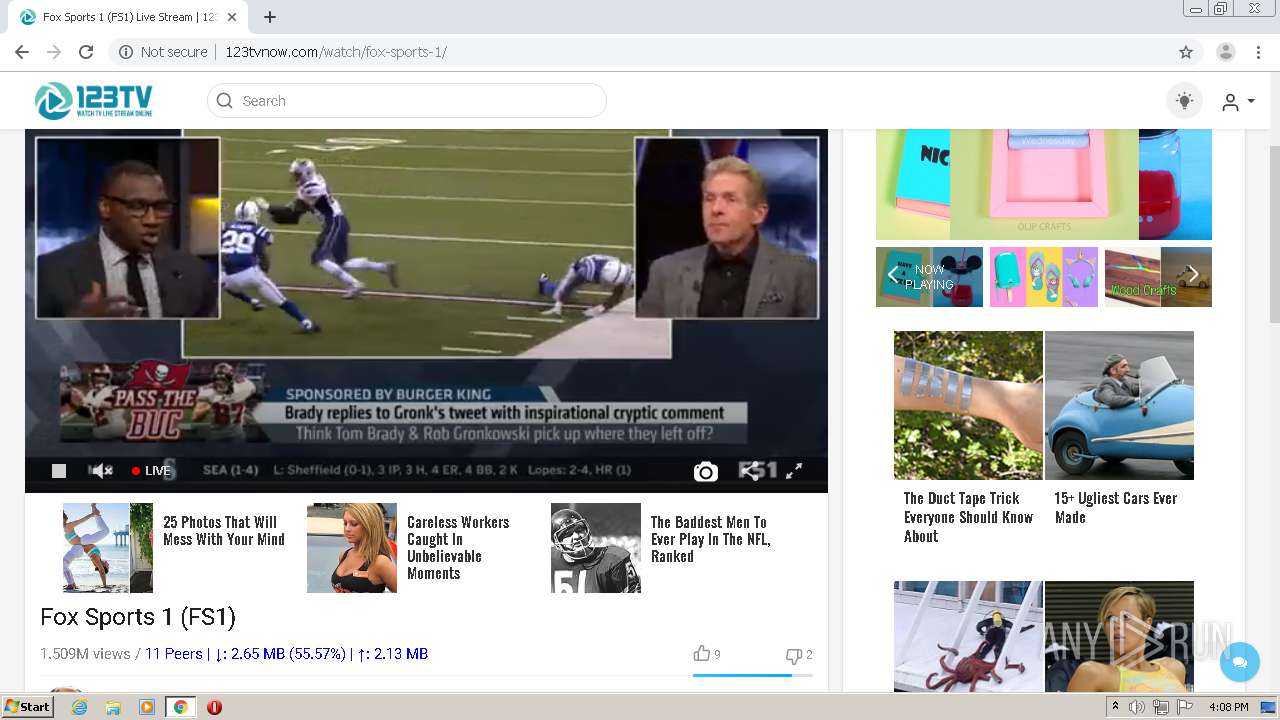Focus the Search input field

407,101
